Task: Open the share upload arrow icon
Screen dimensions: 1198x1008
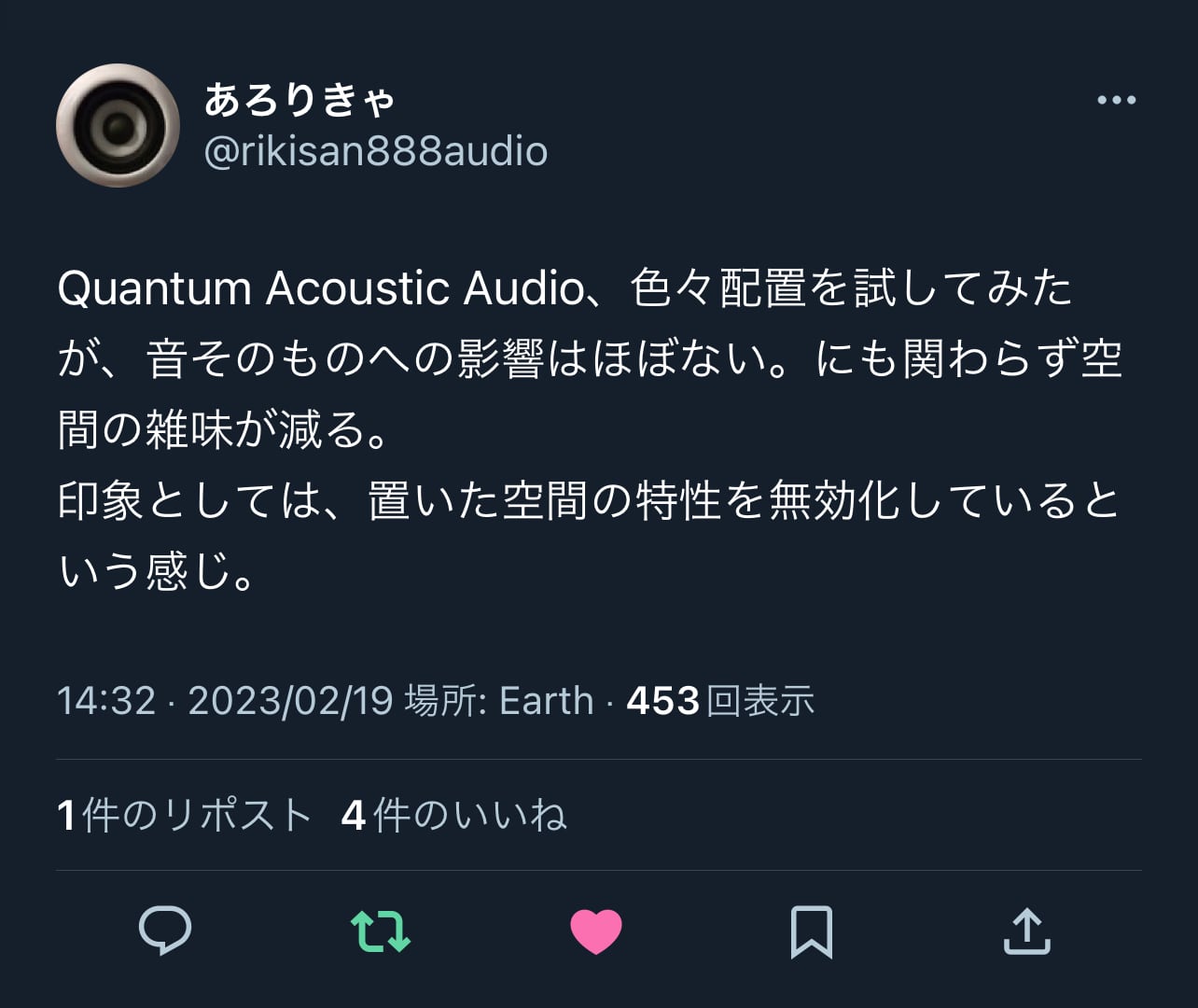Action: click(1026, 931)
